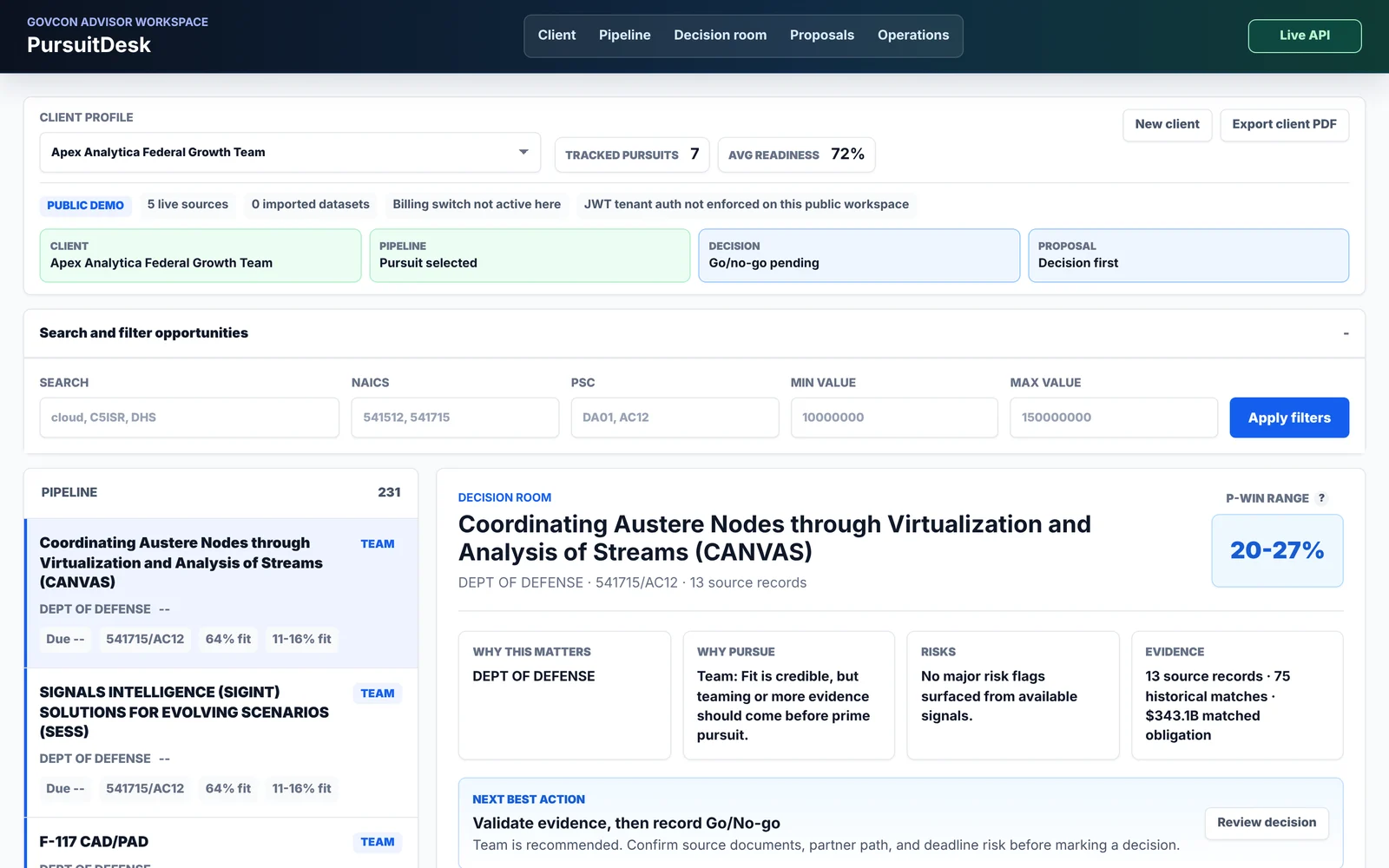Focus the Search keywords input field

click(x=189, y=418)
